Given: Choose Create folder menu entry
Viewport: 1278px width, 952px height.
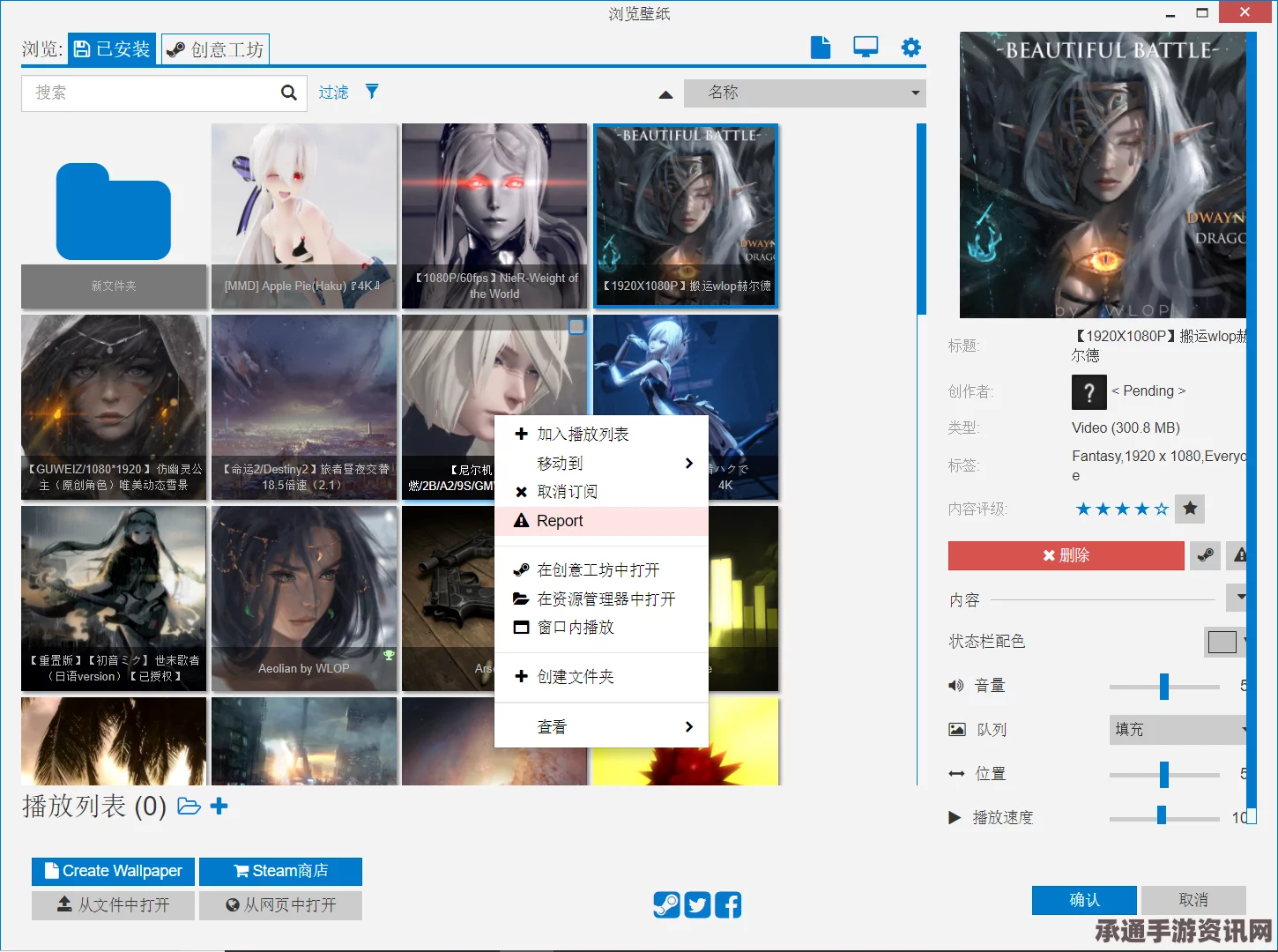Looking at the screenshot, I should [601, 677].
